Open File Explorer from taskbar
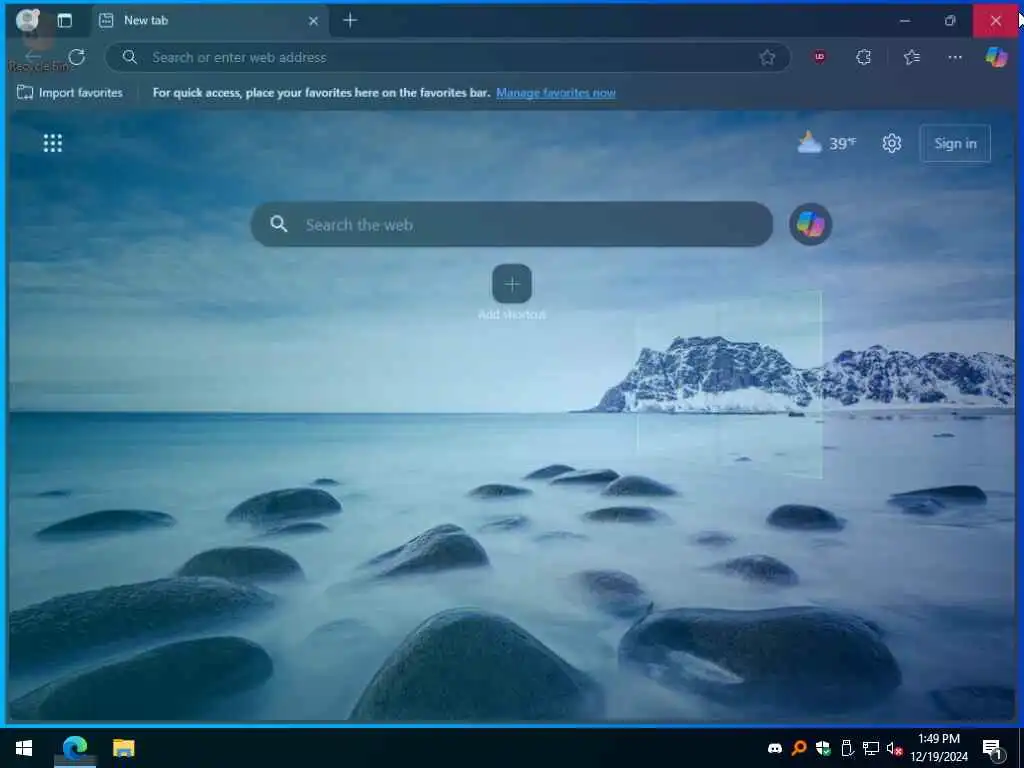The height and width of the screenshot is (768, 1024). pos(123,748)
